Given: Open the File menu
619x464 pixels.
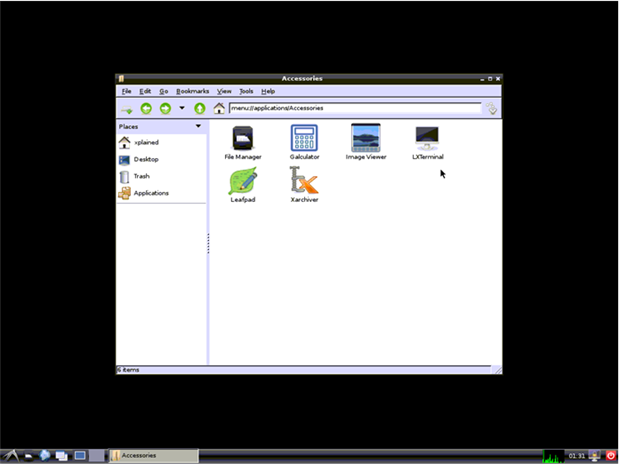Looking at the screenshot, I should (x=126, y=91).
